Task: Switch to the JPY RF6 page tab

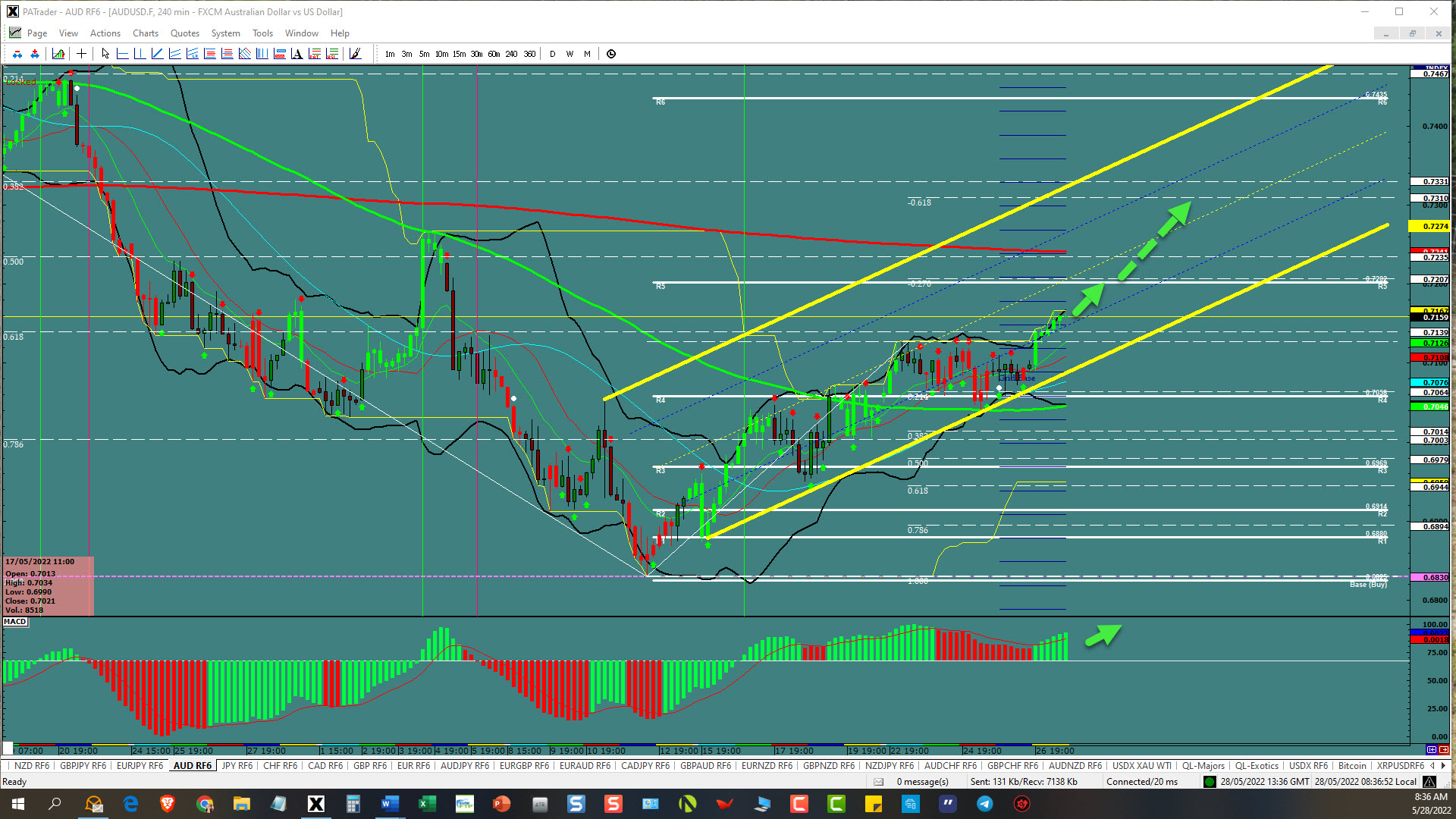Action: tap(237, 766)
